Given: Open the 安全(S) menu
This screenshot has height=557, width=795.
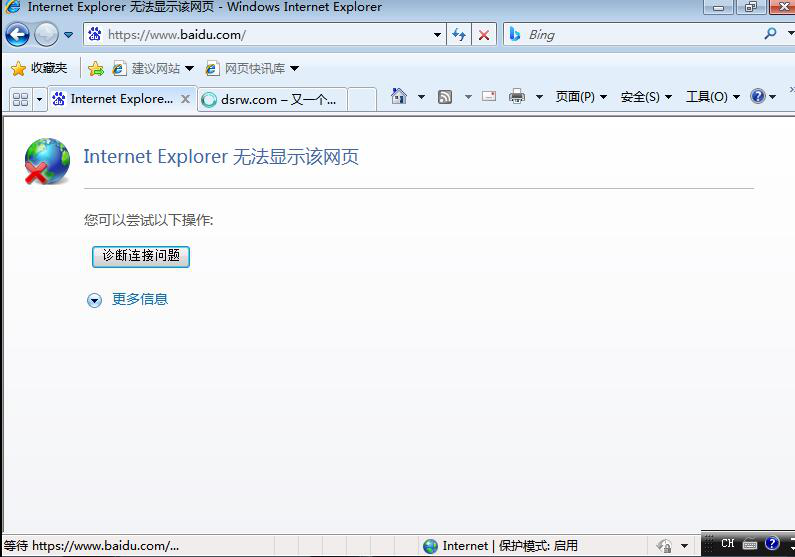Looking at the screenshot, I should click(646, 96).
